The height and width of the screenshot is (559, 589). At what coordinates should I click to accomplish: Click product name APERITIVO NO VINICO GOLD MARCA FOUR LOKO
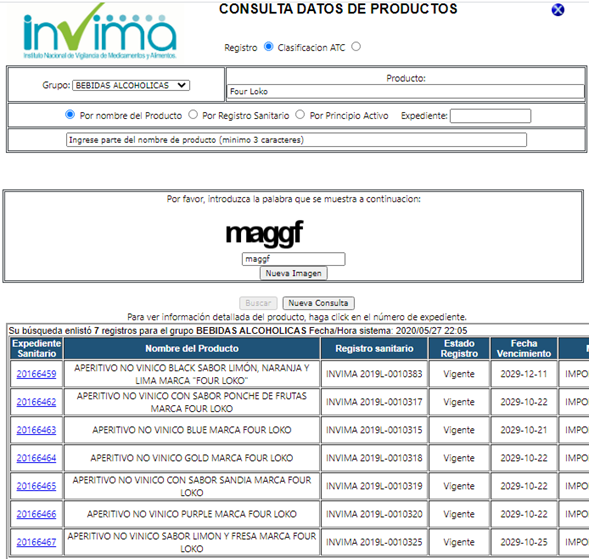point(192,458)
